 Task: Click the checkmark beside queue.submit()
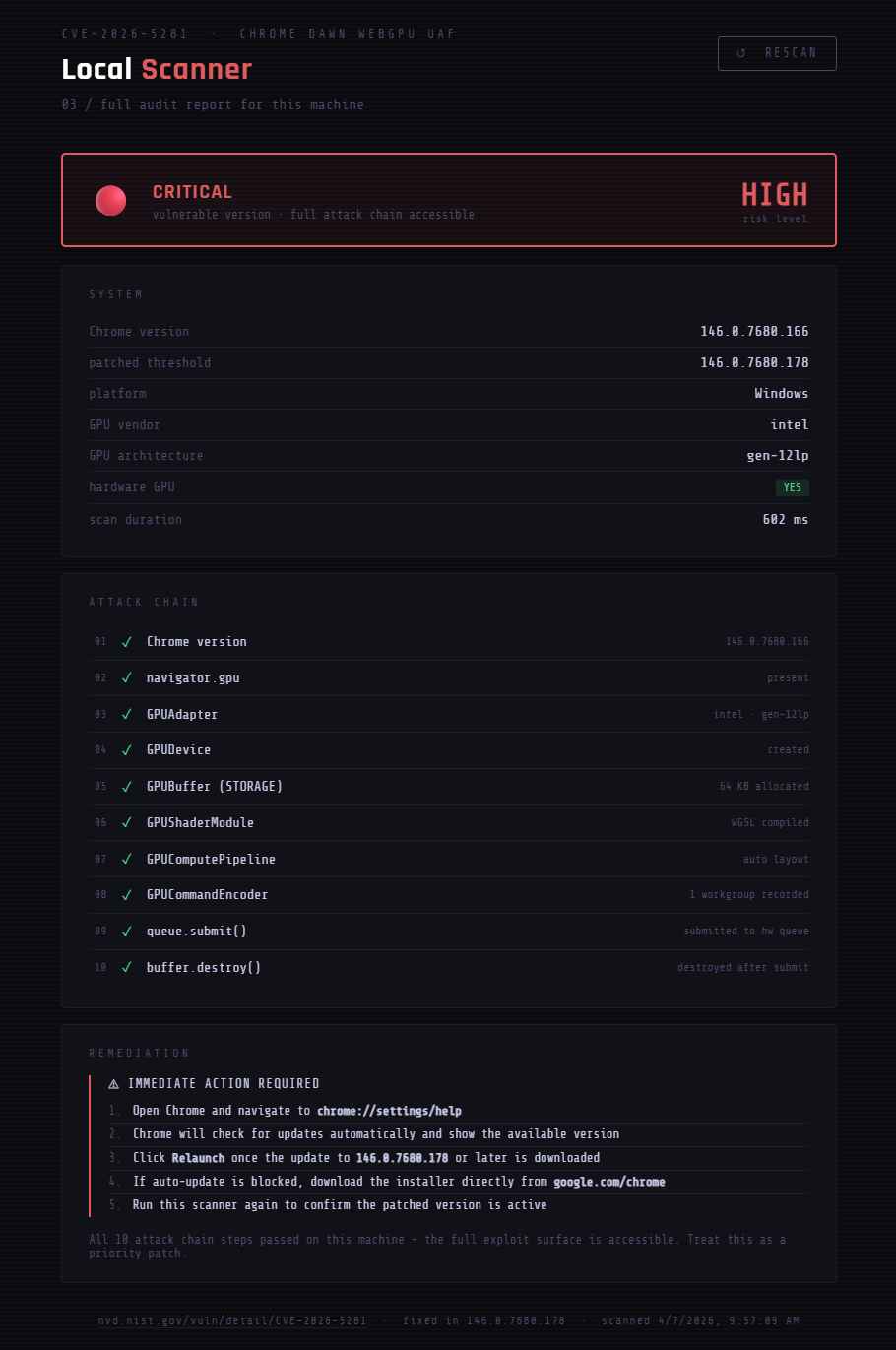pyautogui.click(x=127, y=932)
